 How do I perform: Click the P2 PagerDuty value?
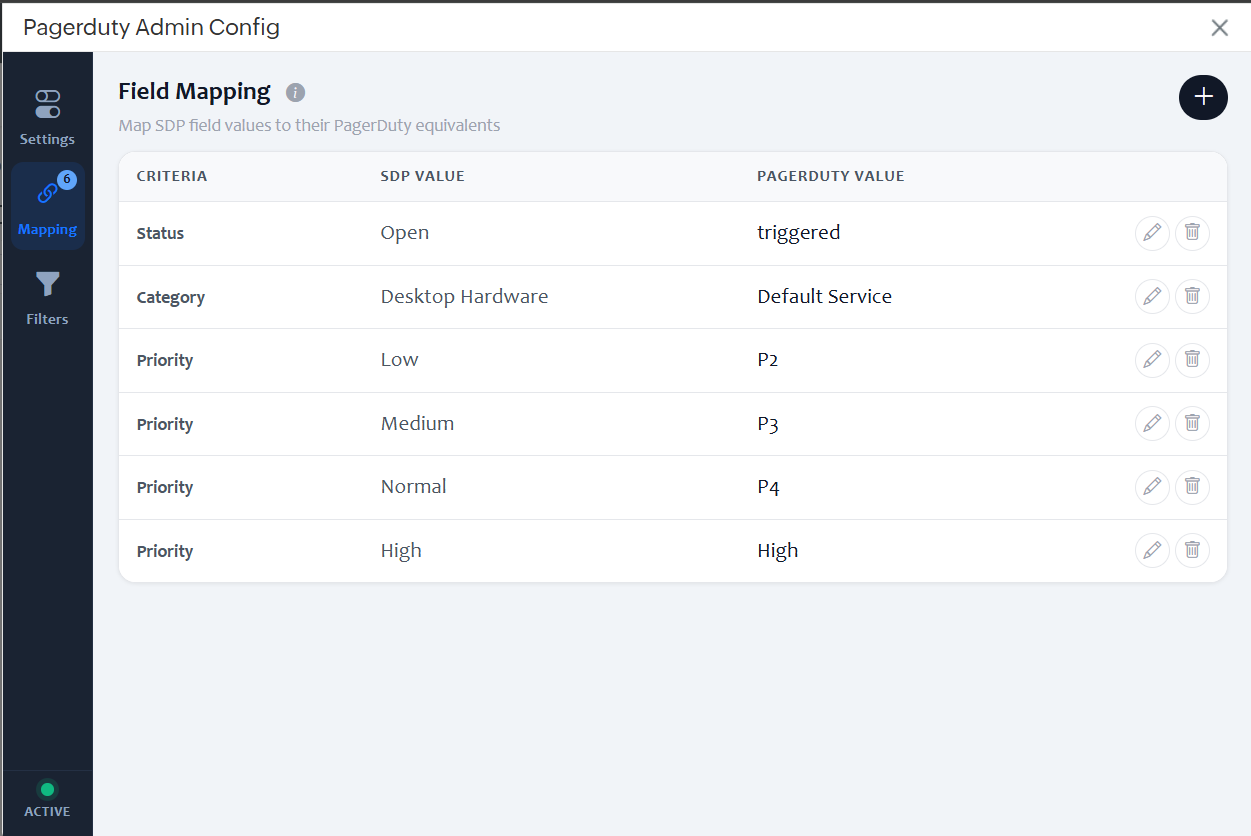coord(768,360)
